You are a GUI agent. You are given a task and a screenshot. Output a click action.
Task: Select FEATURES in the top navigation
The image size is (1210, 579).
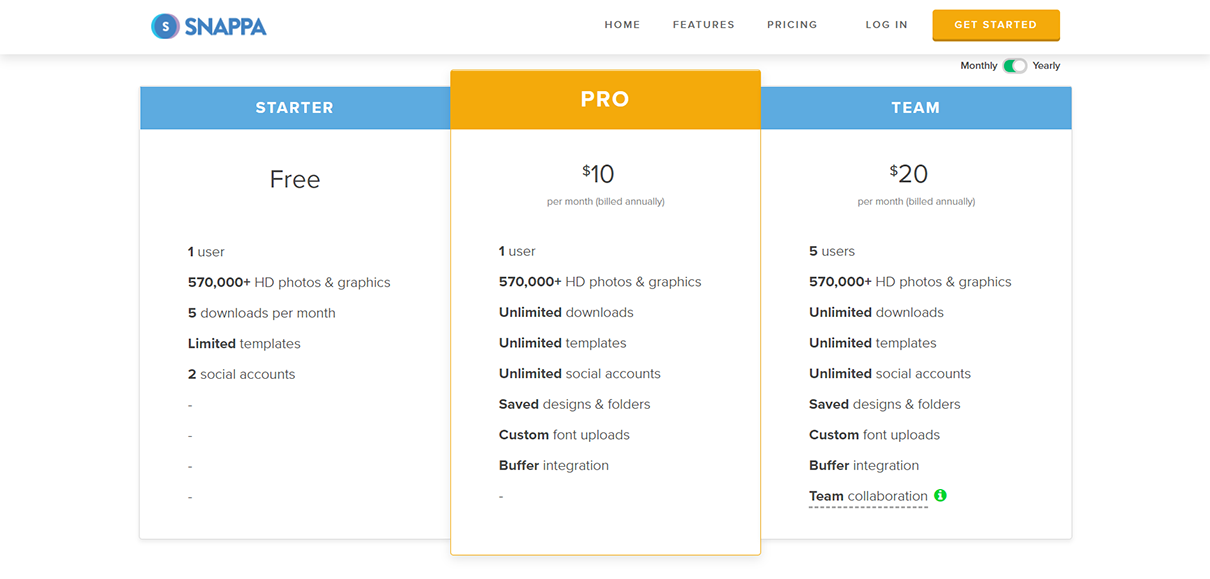(x=703, y=24)
